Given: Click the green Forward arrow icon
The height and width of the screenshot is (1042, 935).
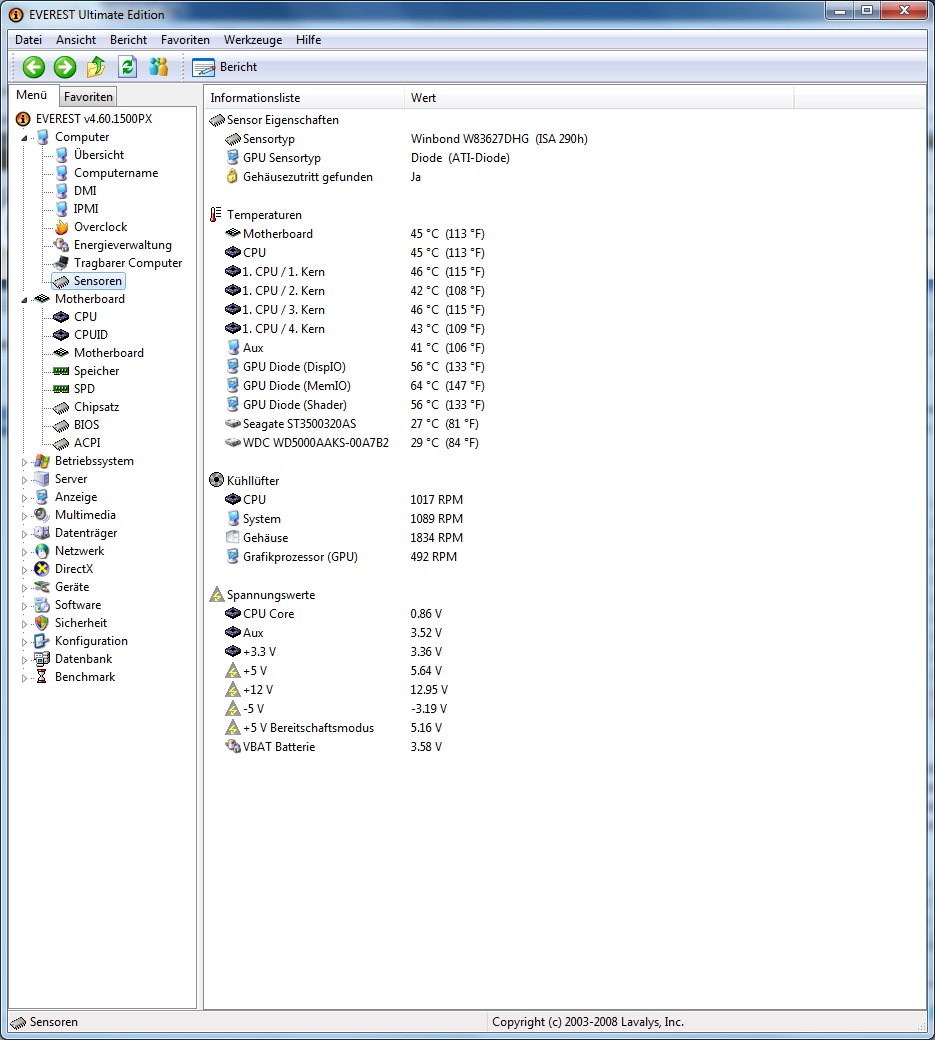Looking at the screenshot, I should [65, 67].
